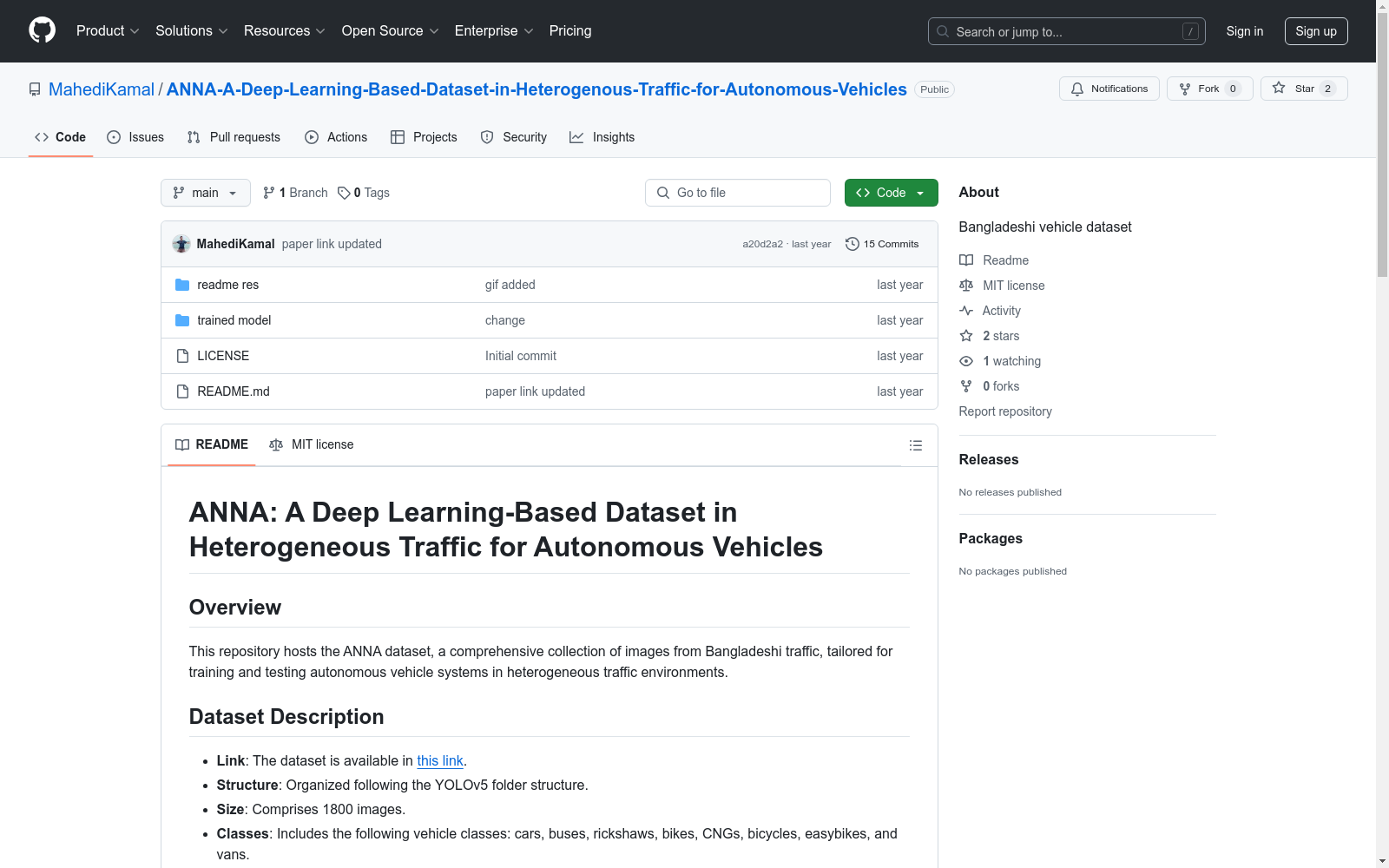Click the Releases heading
This screenshot has width=1389, height=868.
click(x=989, y=460)
